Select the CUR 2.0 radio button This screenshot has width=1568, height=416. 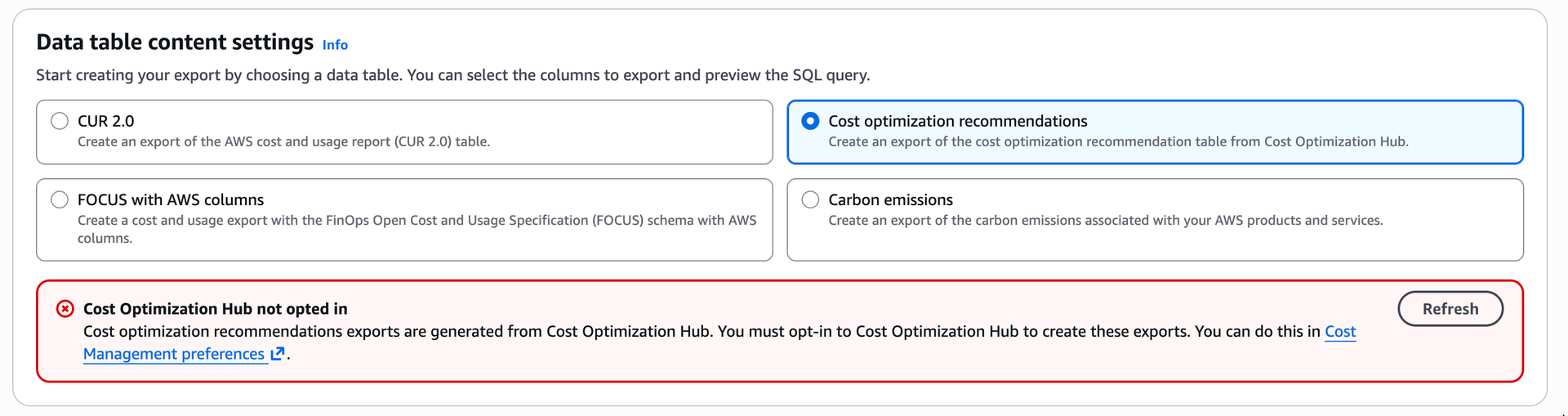60,121
